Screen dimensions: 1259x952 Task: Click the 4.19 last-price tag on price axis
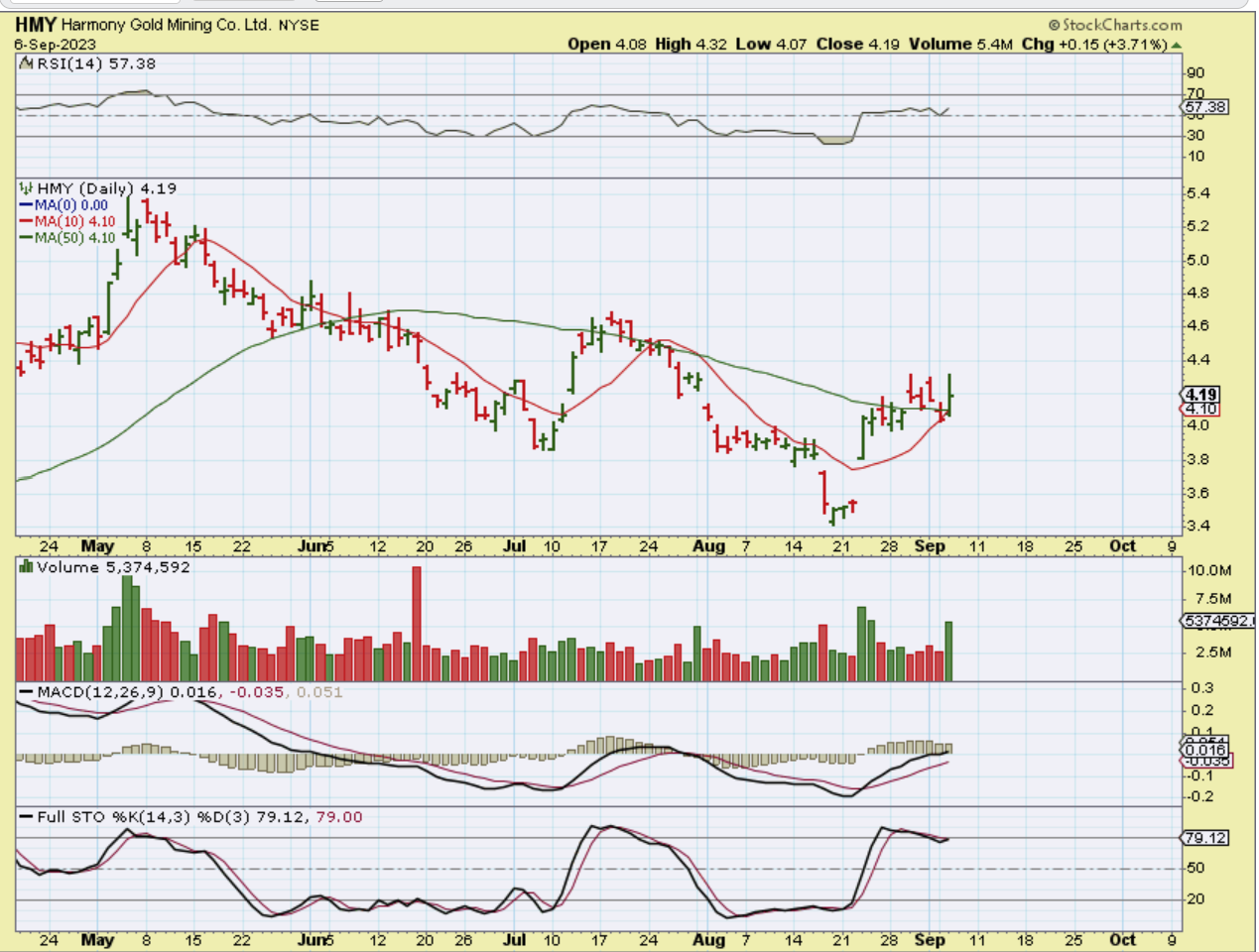(x=1201, y=395)
